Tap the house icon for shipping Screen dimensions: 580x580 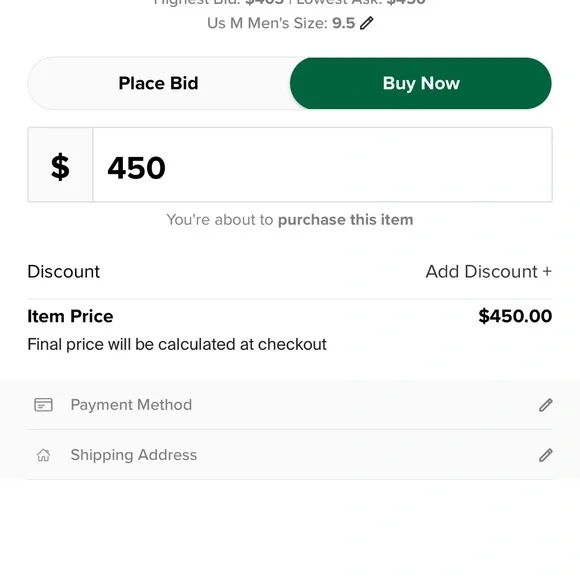[43, 455]
